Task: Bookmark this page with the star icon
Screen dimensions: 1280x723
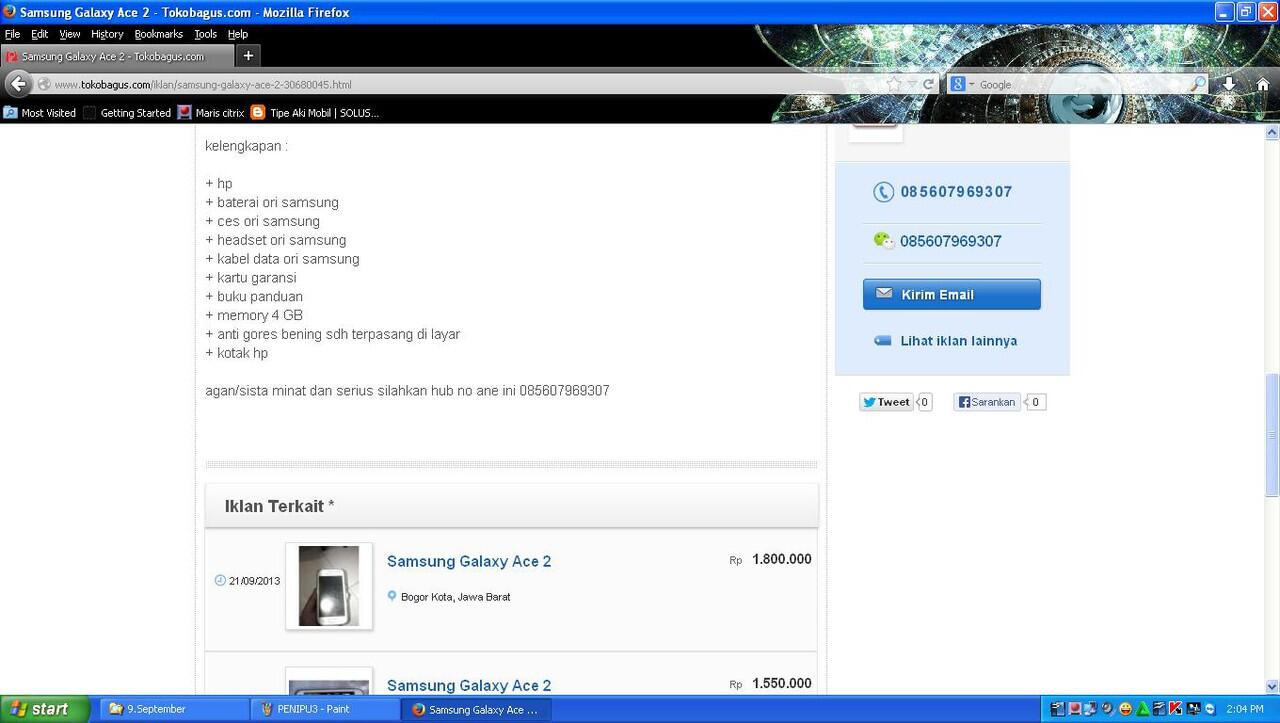Action: (x=894, y=84)
